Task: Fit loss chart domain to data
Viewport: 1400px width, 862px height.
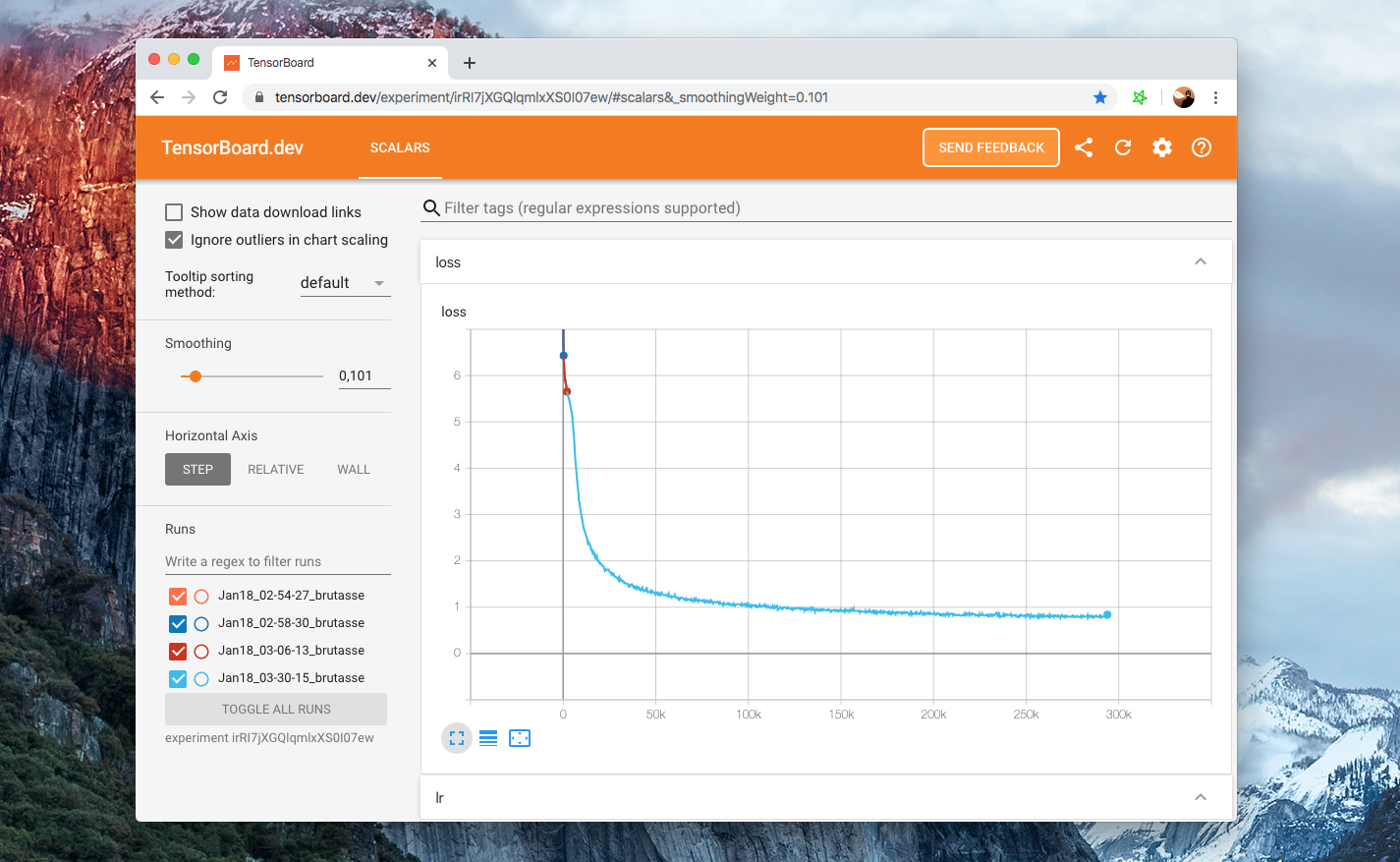Action: (x=520, y=738)
